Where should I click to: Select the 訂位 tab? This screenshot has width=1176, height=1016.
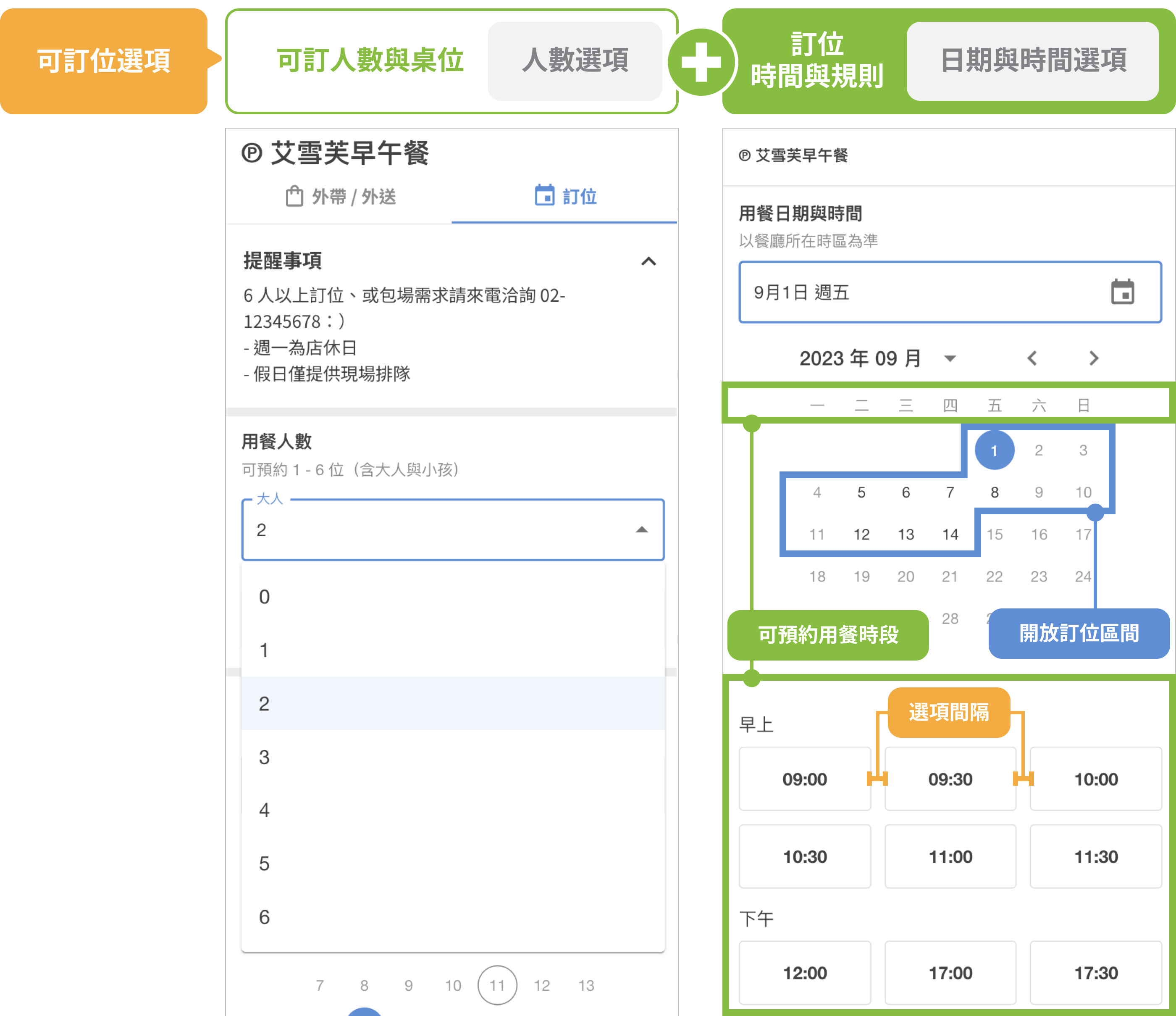579,197
